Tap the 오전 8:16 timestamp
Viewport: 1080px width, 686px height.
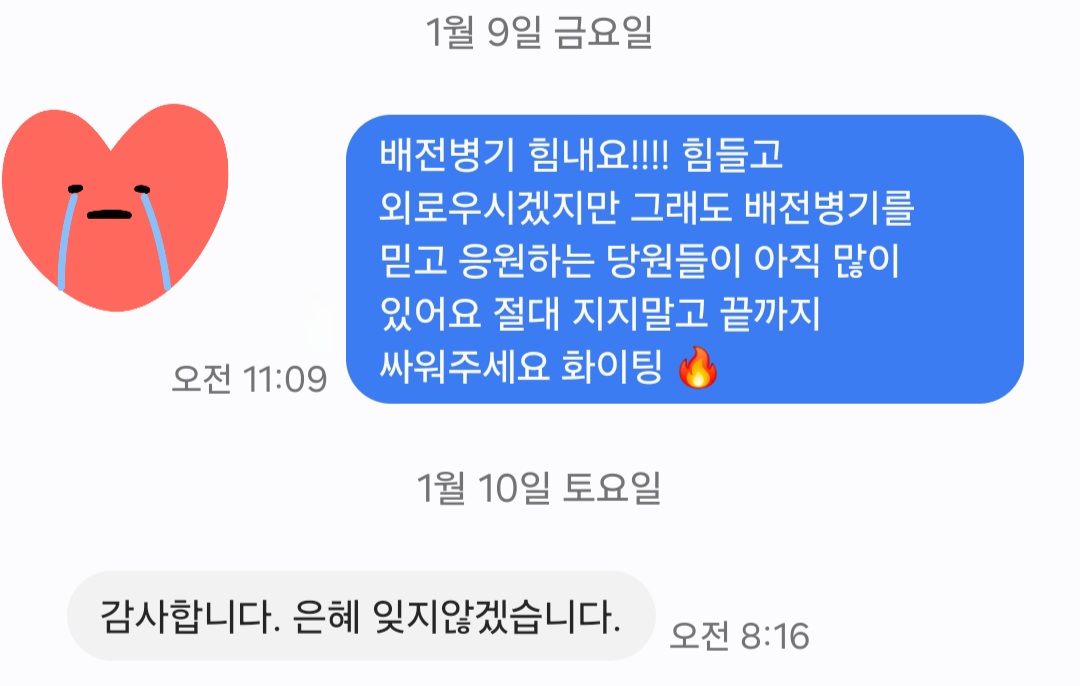(x=740, y=636)
